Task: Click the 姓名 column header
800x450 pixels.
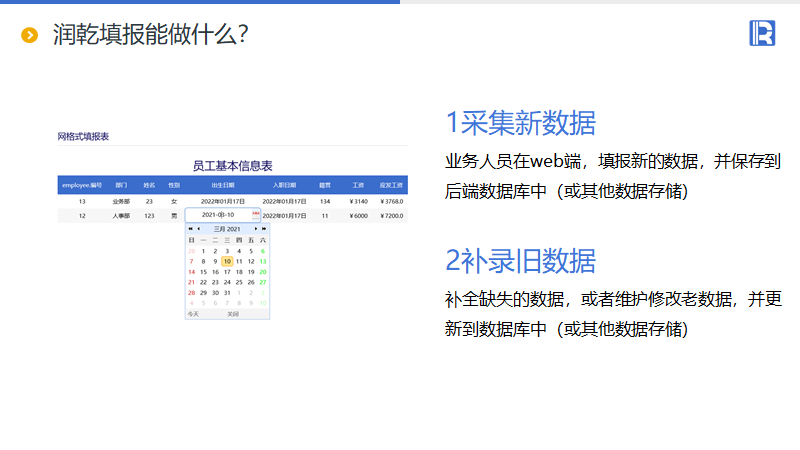Action: click(149, 185)
